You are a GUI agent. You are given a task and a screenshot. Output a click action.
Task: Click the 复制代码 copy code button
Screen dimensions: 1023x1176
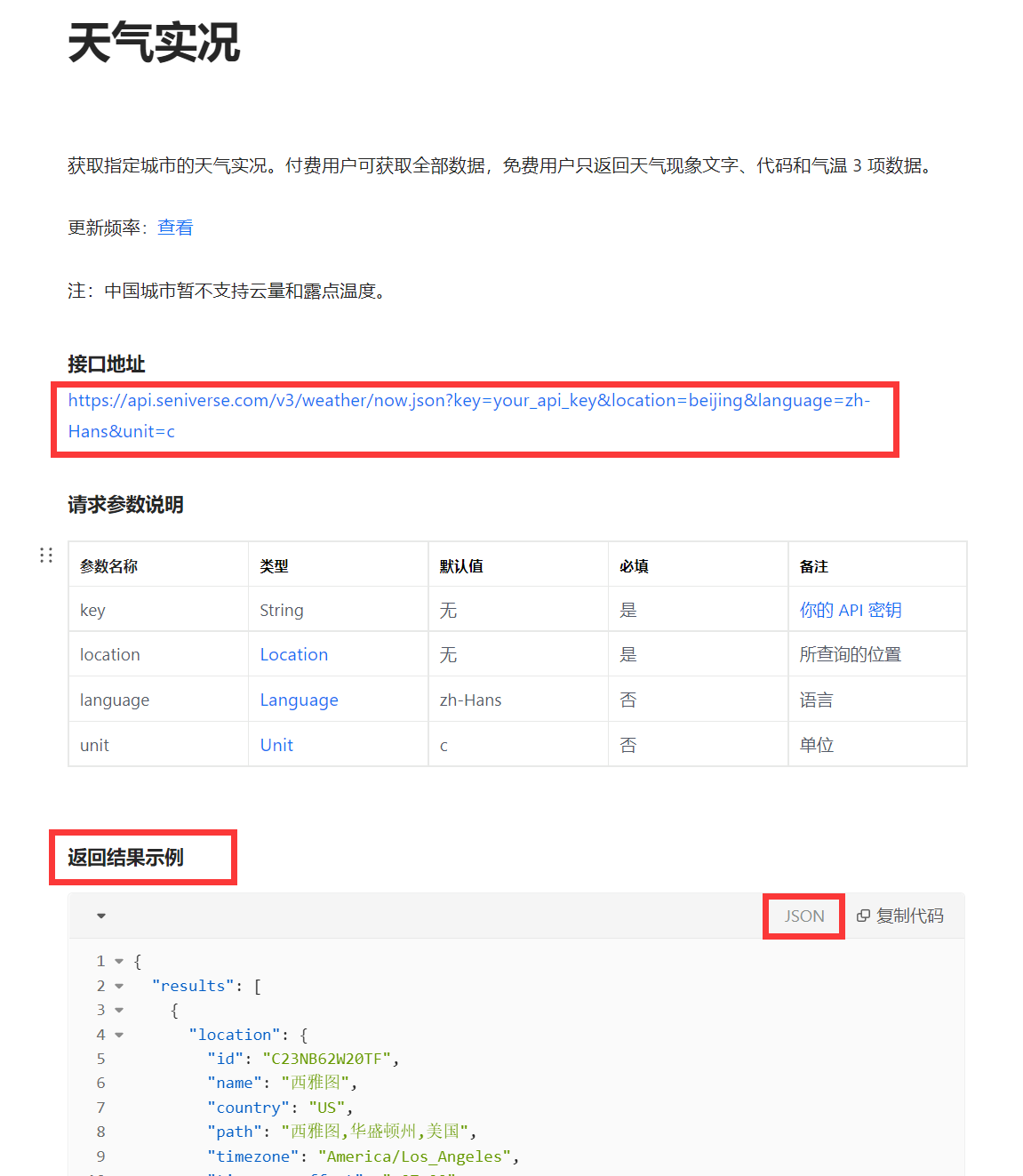900,916
